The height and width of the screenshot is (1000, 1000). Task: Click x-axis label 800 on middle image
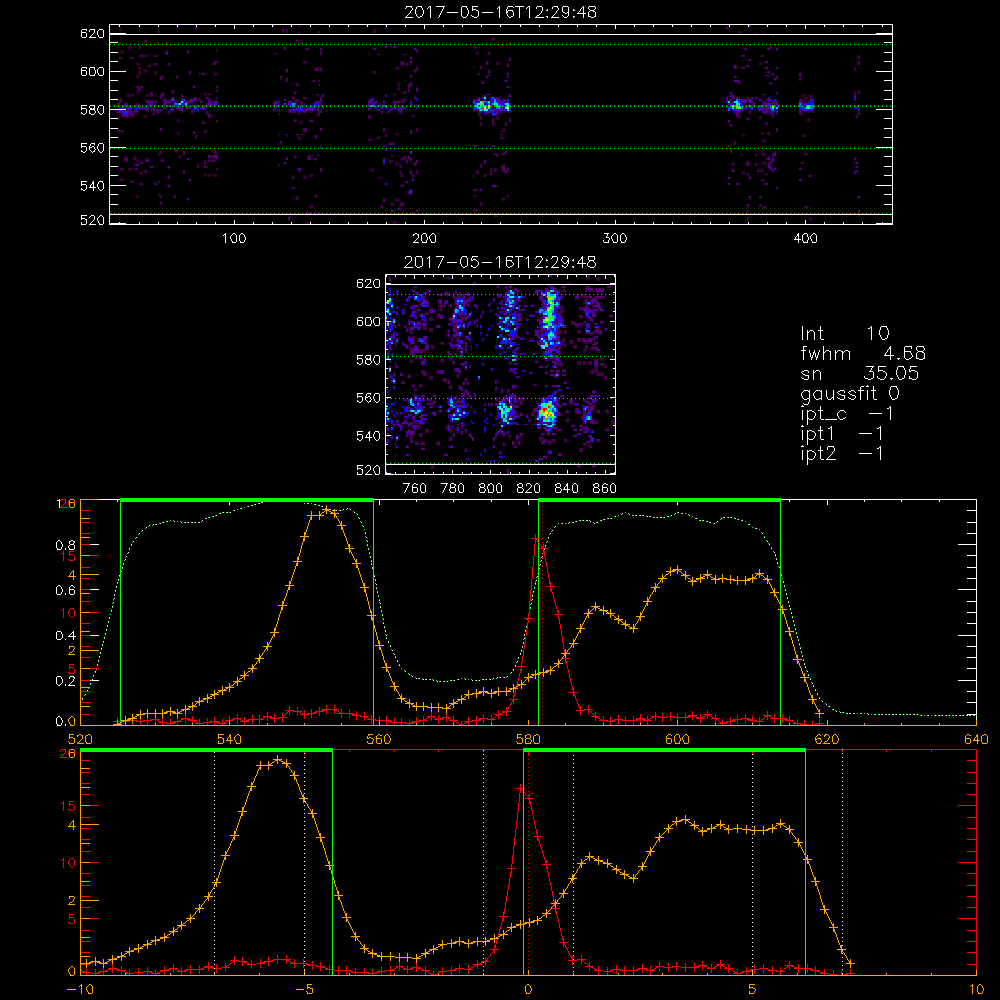tap(490, 489)
